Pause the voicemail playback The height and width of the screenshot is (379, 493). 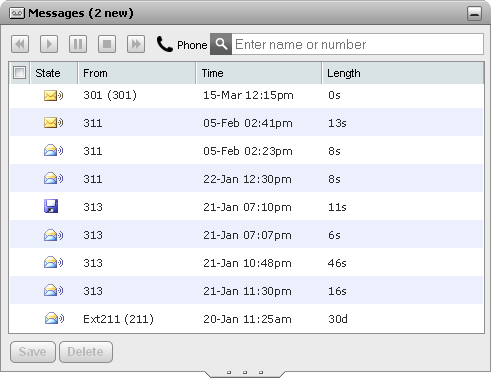(x=78, y=44)
